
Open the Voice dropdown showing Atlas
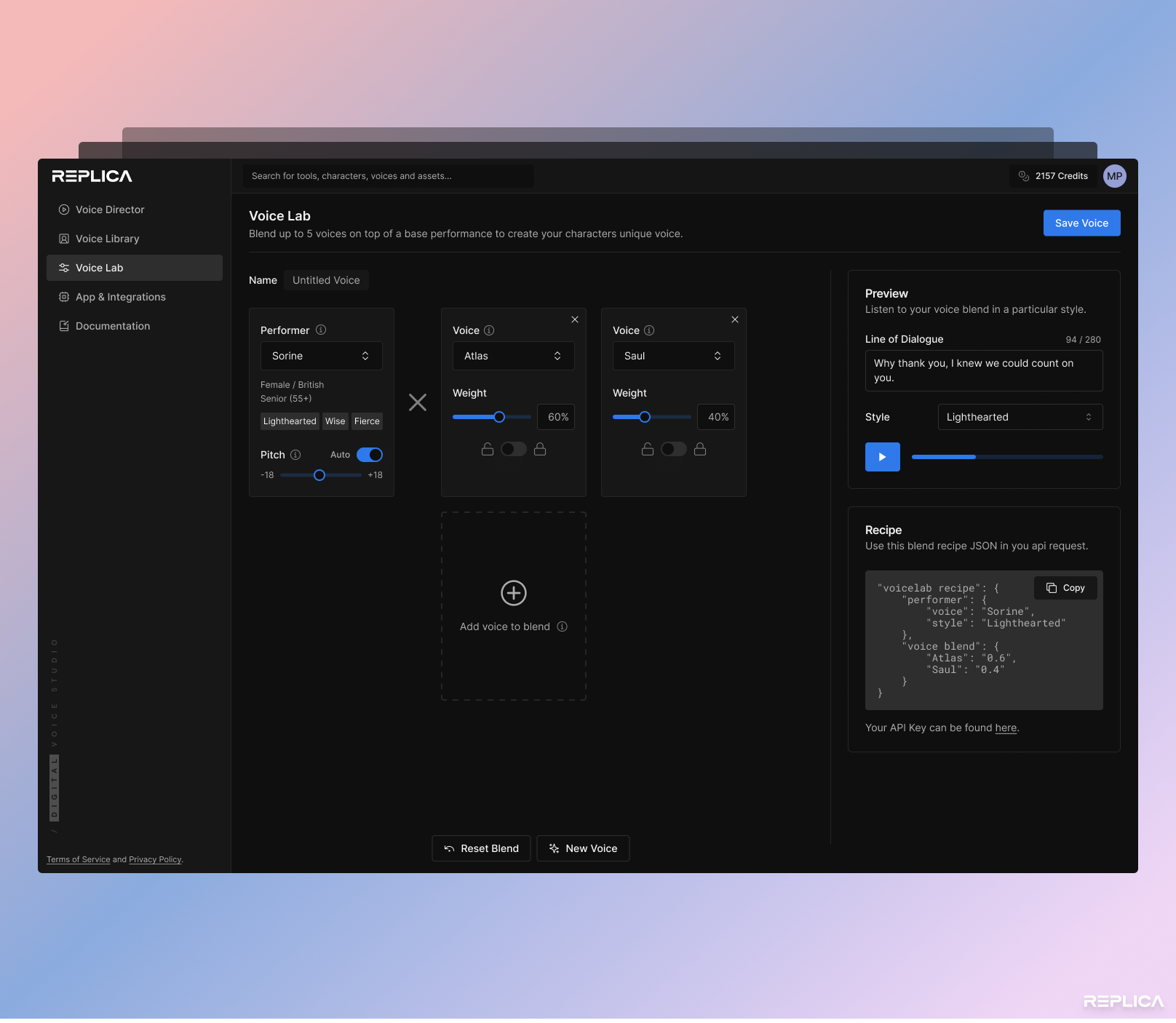coord(514,356)
